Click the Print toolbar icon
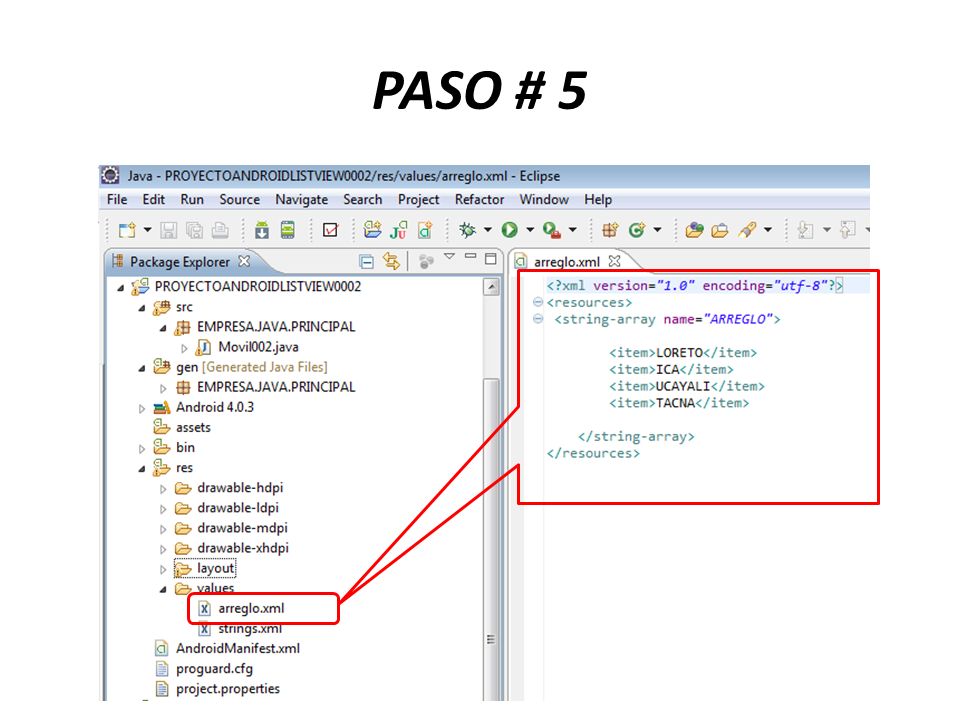960x720 pixels. [x=220, y=230]
